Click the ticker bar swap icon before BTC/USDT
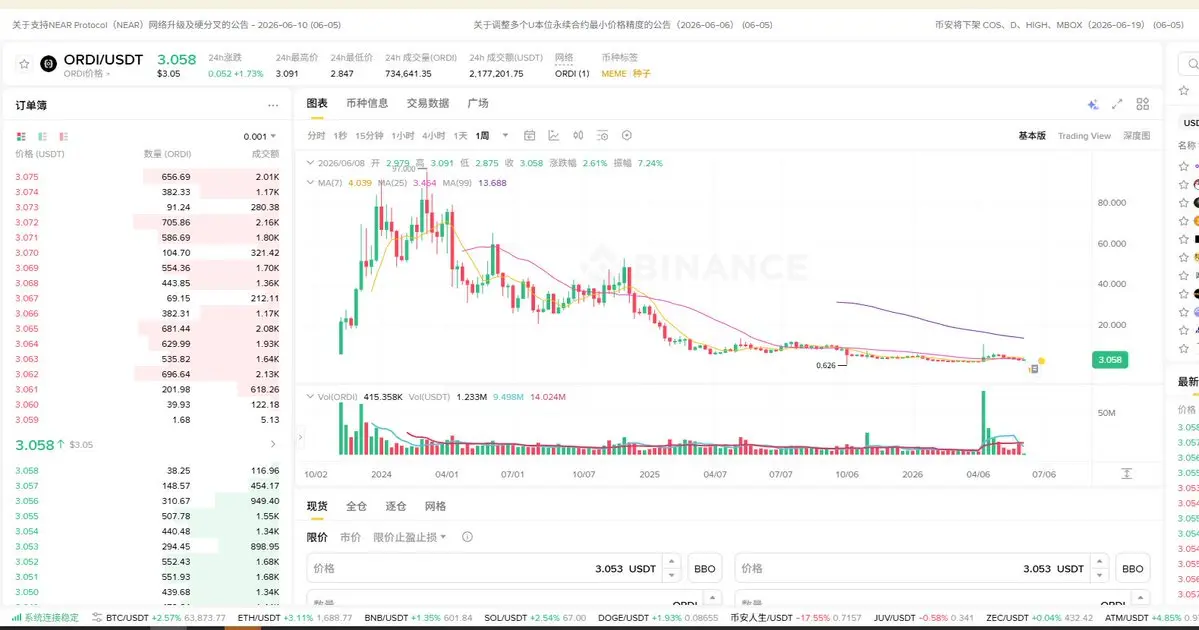 pyautogui.click(x=96, y=618)
